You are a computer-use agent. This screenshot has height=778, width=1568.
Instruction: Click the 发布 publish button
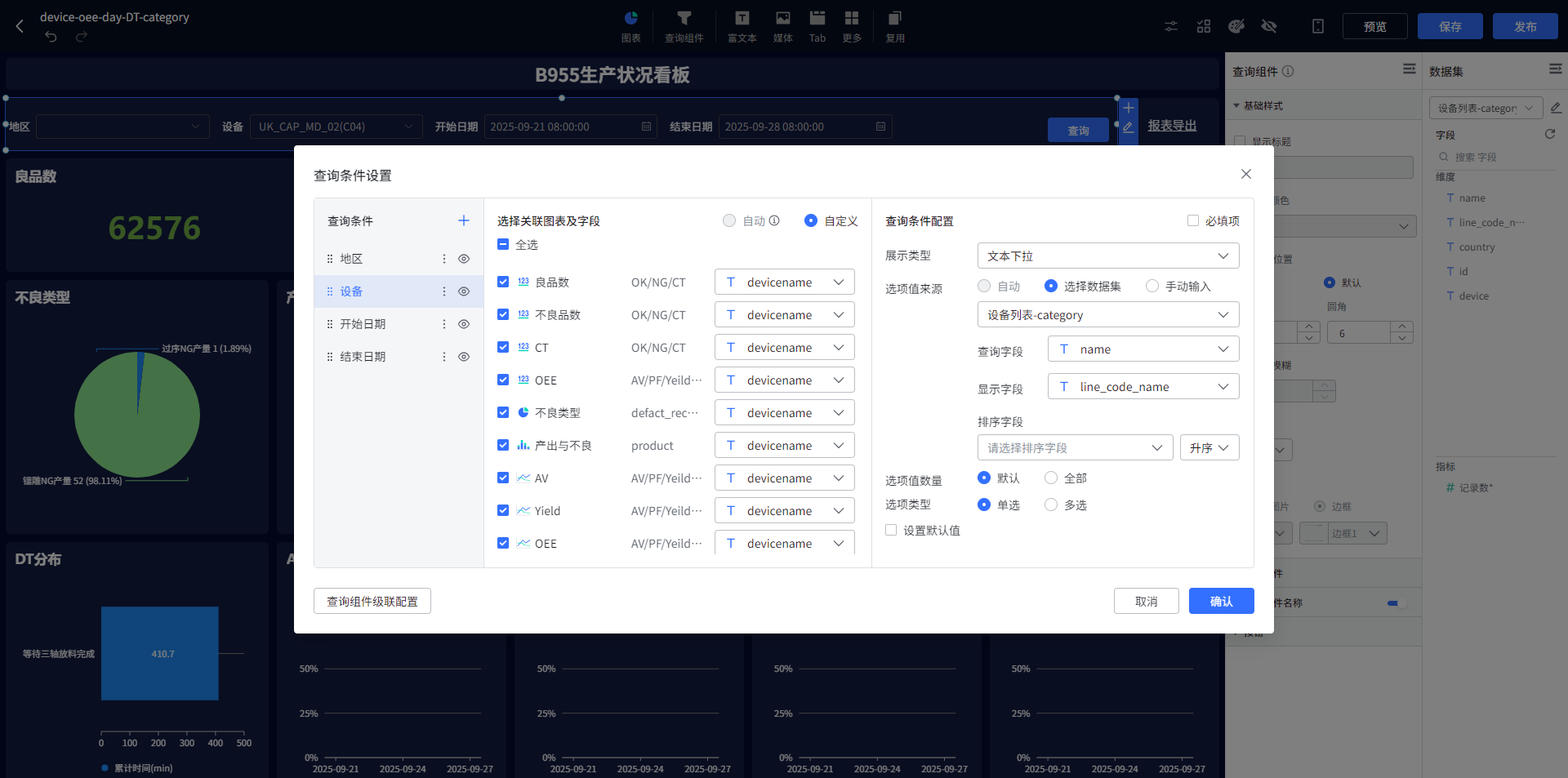1526,26
